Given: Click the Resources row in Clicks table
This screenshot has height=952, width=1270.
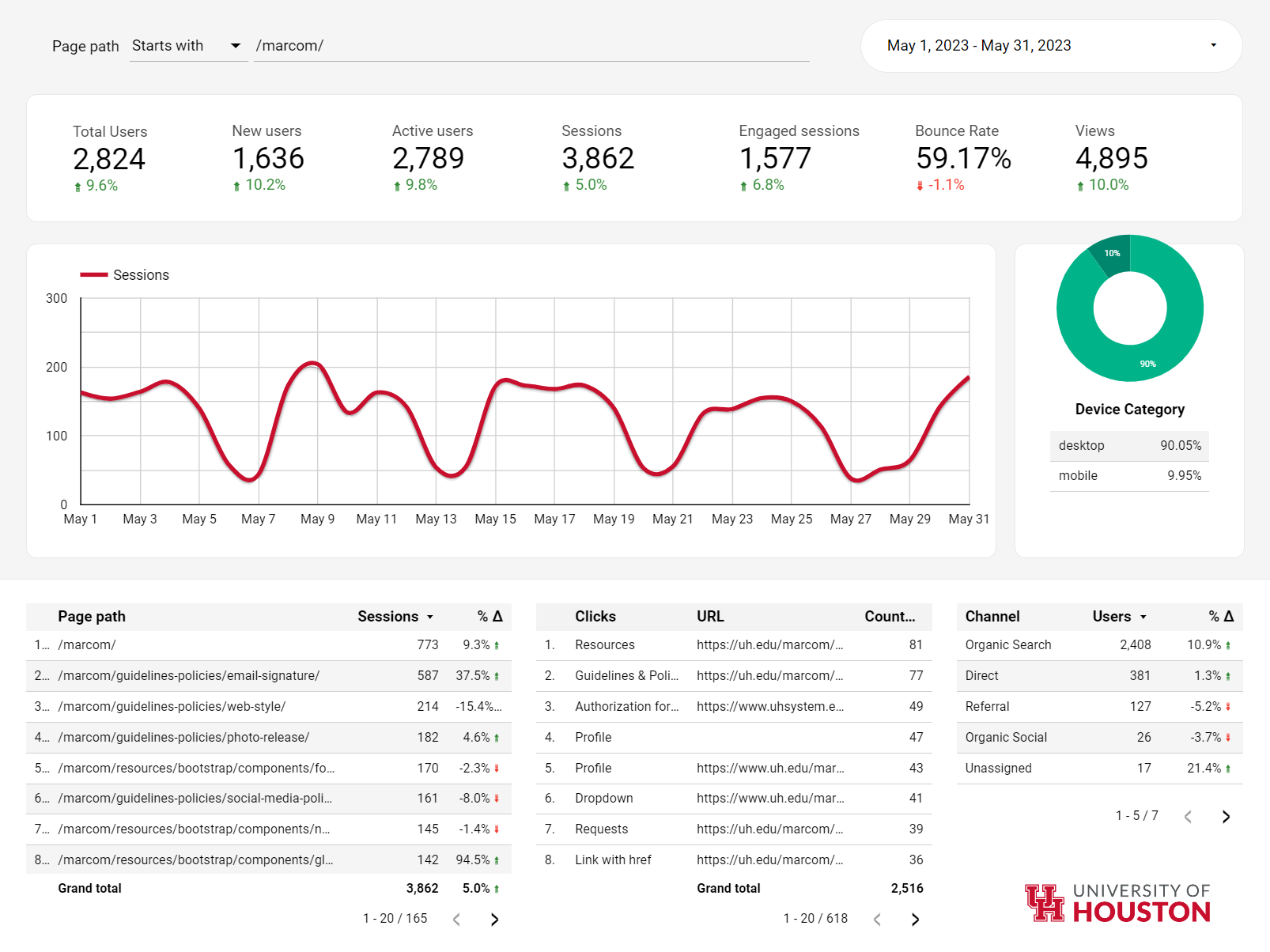Looking at the screenshot, I should tap(734, 645).
